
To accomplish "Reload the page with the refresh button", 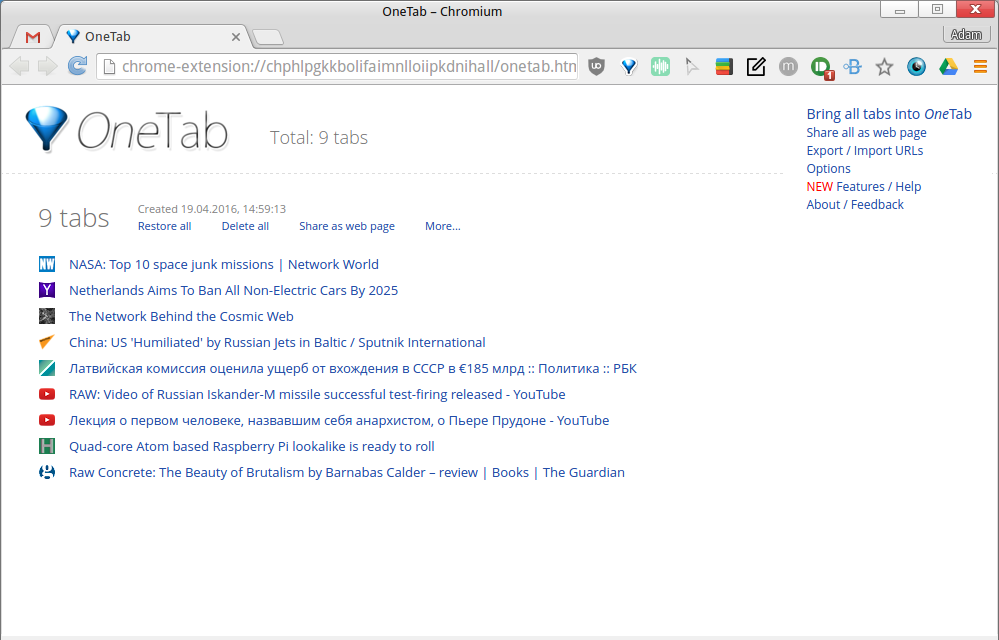I will (77, 66).
